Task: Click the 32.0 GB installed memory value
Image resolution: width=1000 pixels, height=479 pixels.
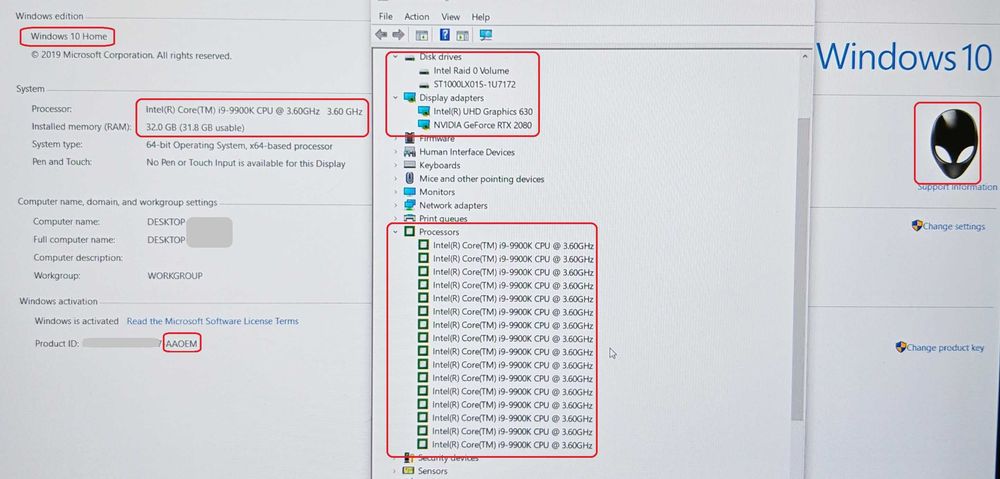Action: pos(195,127)
